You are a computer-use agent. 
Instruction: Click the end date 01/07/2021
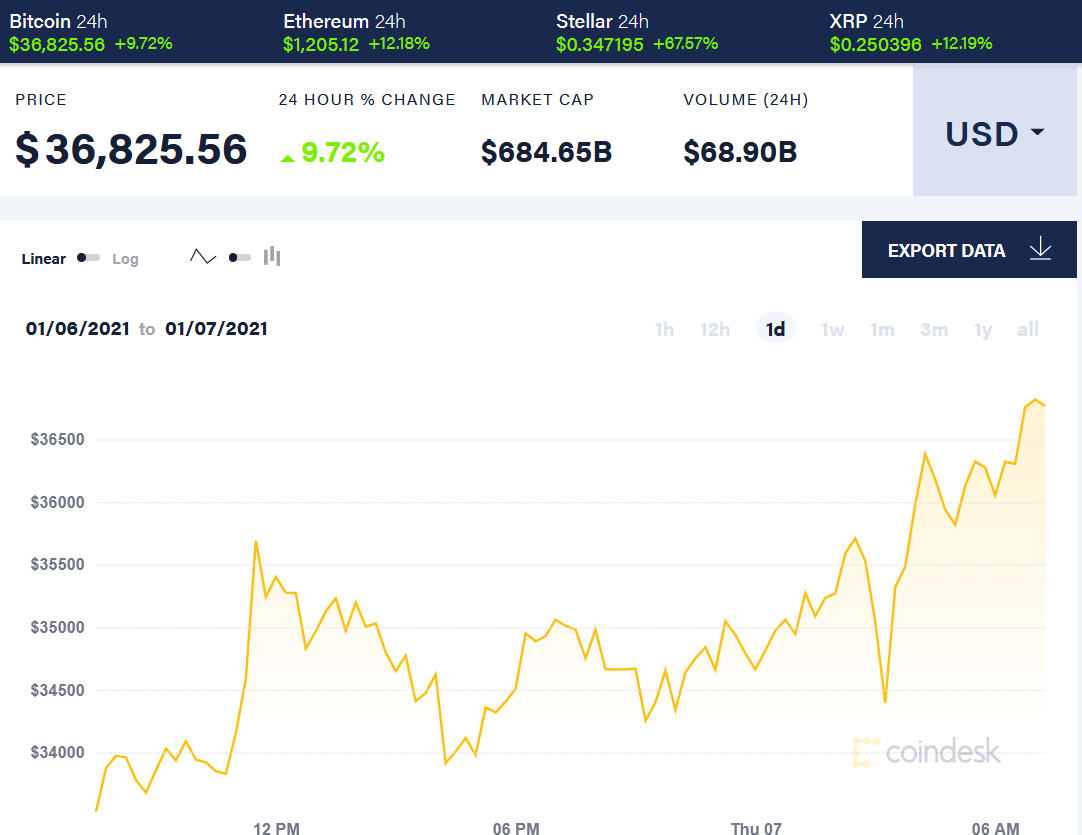click(x=217, y=328)
